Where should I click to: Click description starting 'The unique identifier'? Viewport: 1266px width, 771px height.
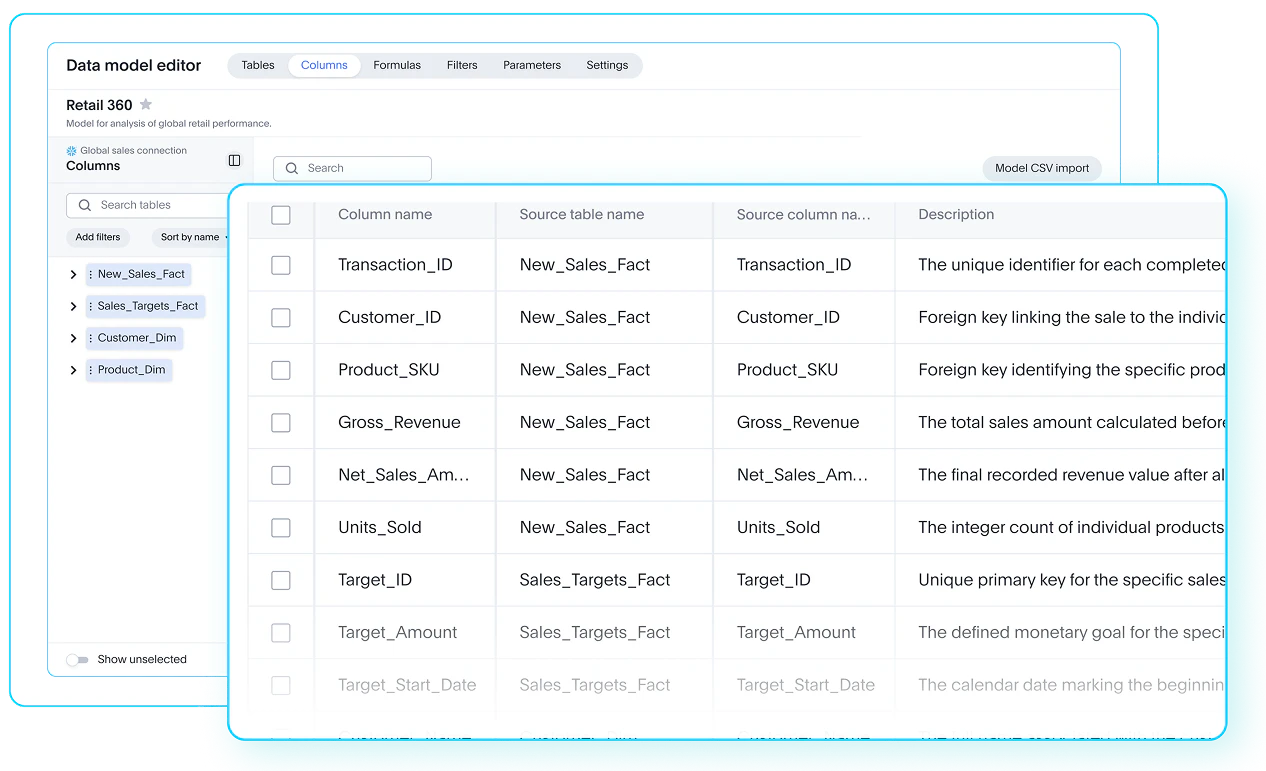1072,265
